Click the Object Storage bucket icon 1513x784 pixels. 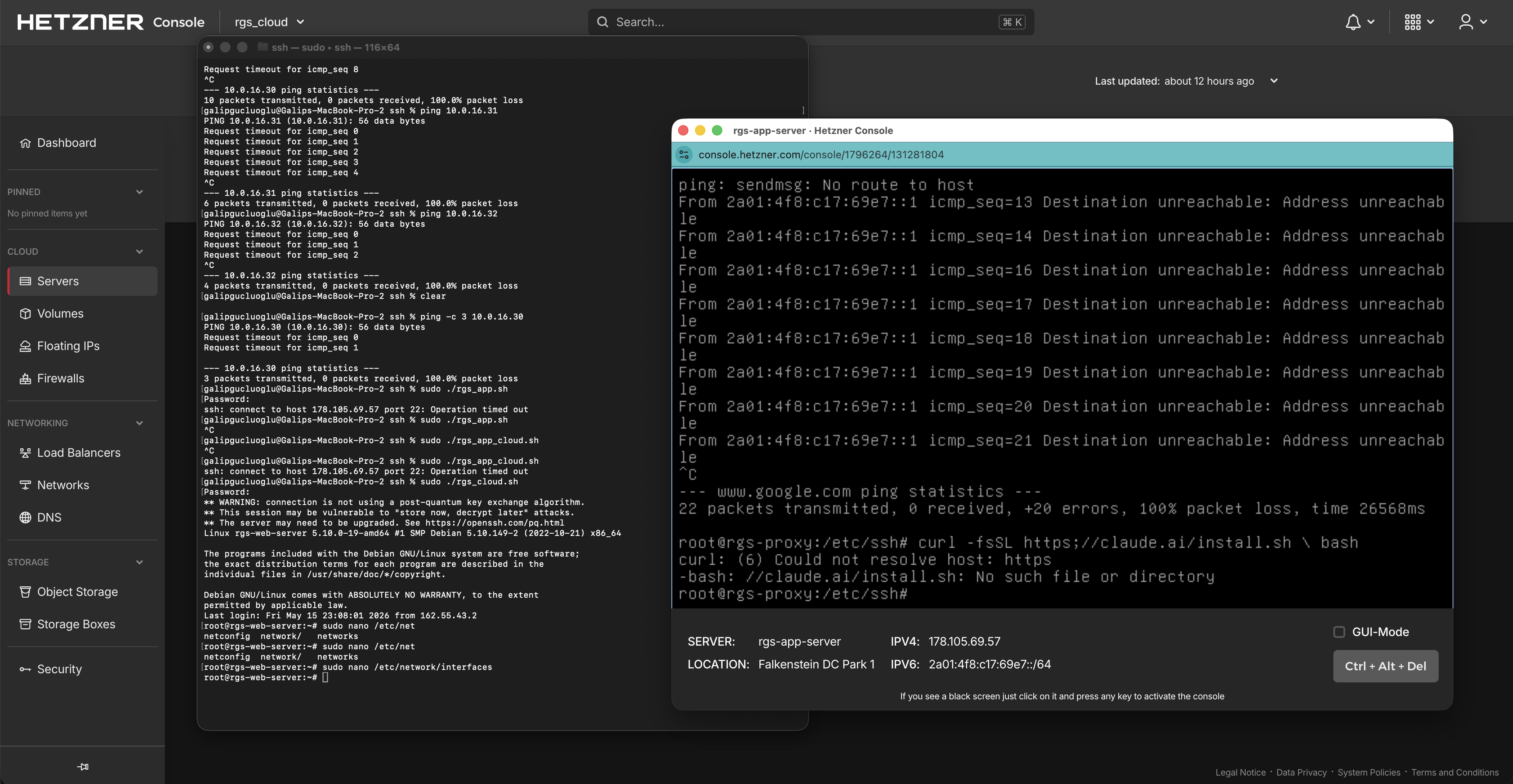(25, 592)
